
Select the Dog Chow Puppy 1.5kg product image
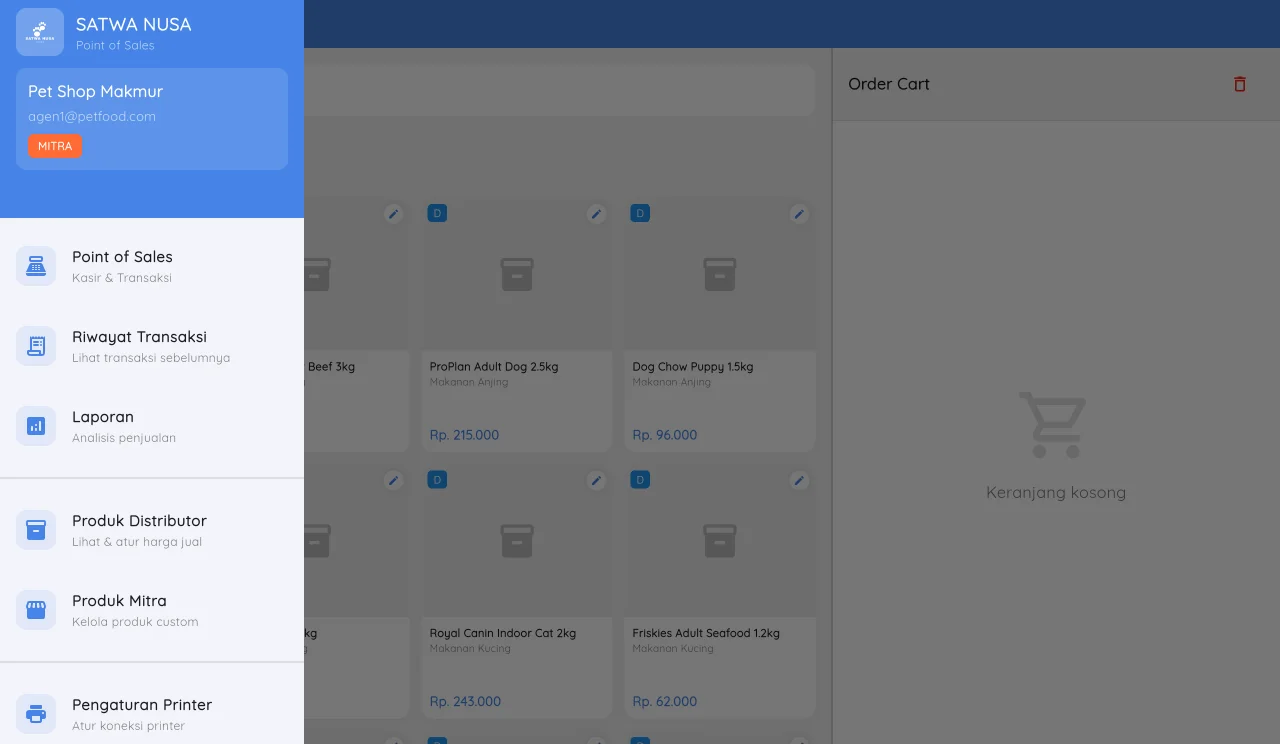720,274
